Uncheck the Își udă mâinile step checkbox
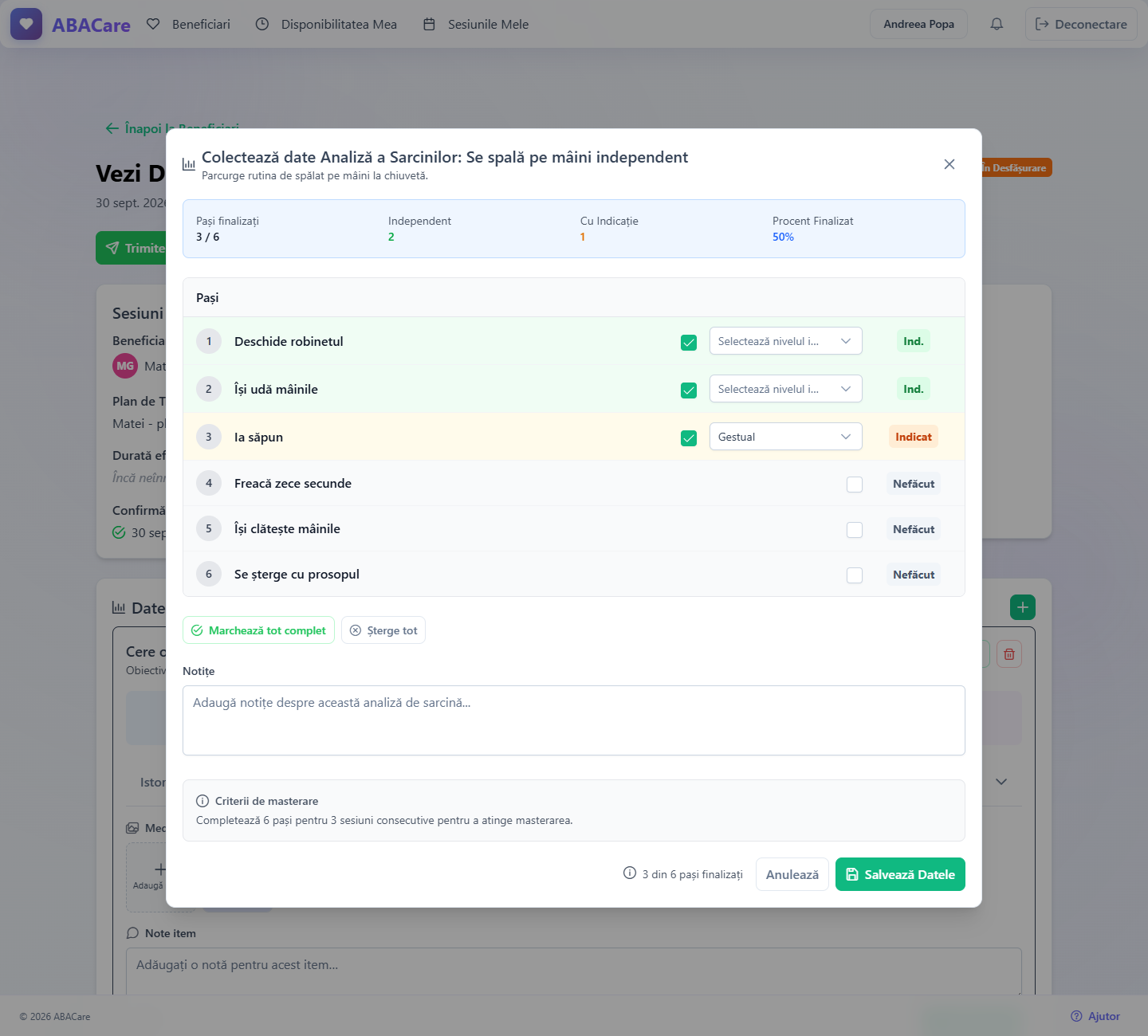 click(689, 390)
